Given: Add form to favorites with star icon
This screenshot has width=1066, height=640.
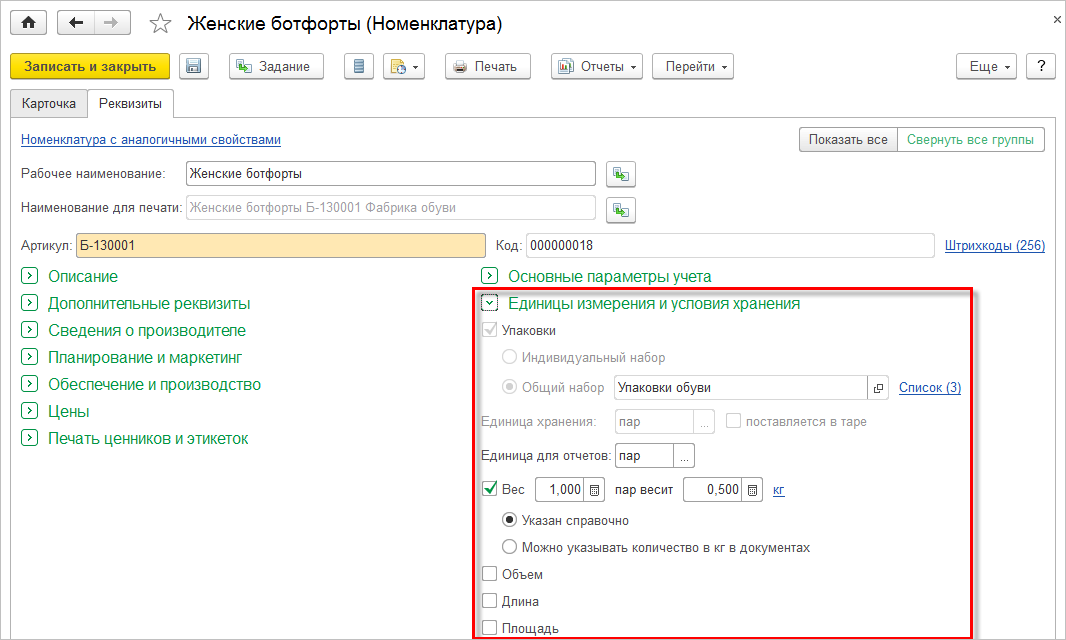Looking at the screenshot, I should click(160, 23).
